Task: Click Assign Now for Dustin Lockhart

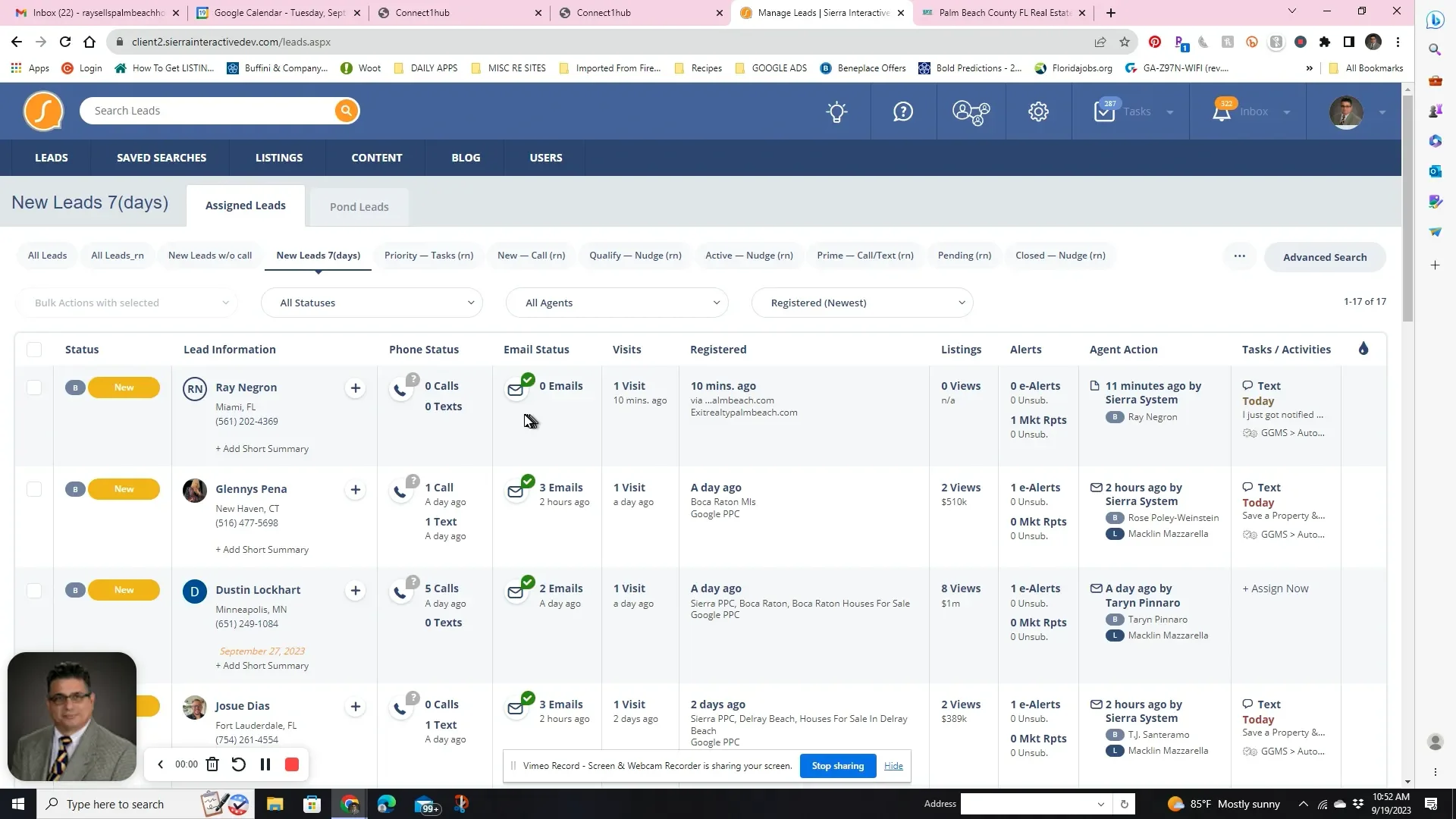Action: pos(1276,589)
